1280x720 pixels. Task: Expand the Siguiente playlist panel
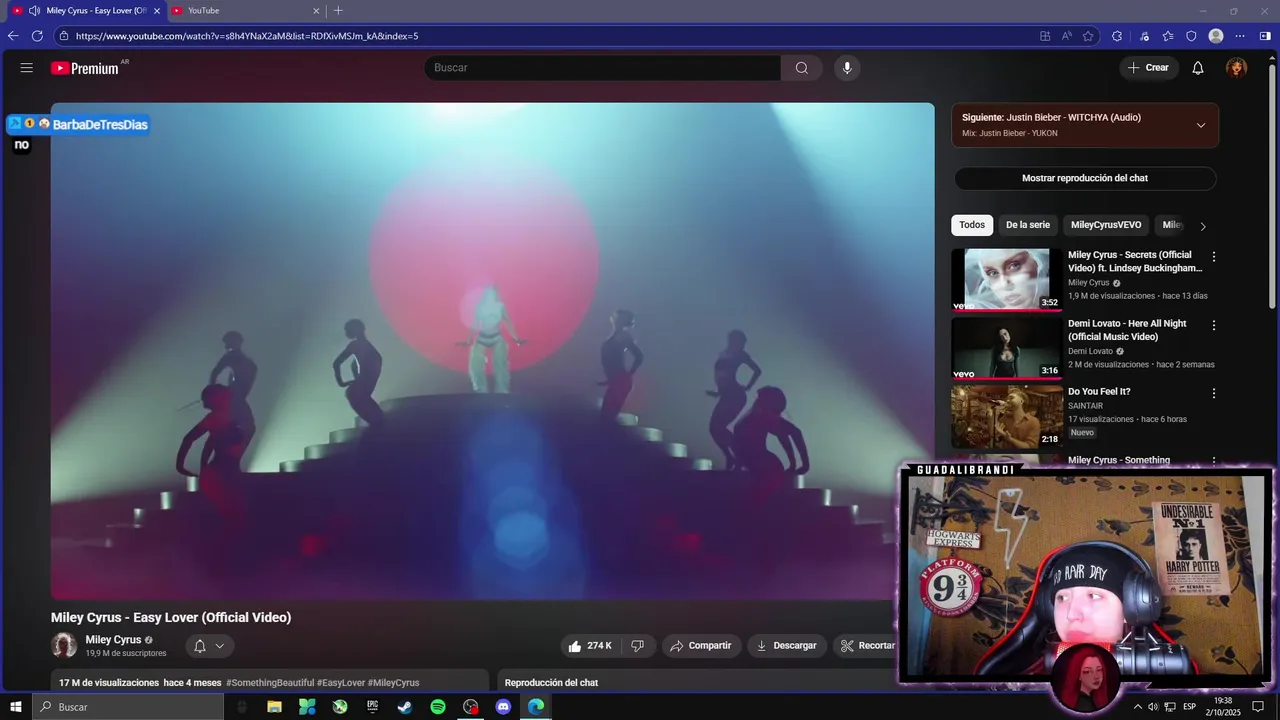tap(1201, 125)
